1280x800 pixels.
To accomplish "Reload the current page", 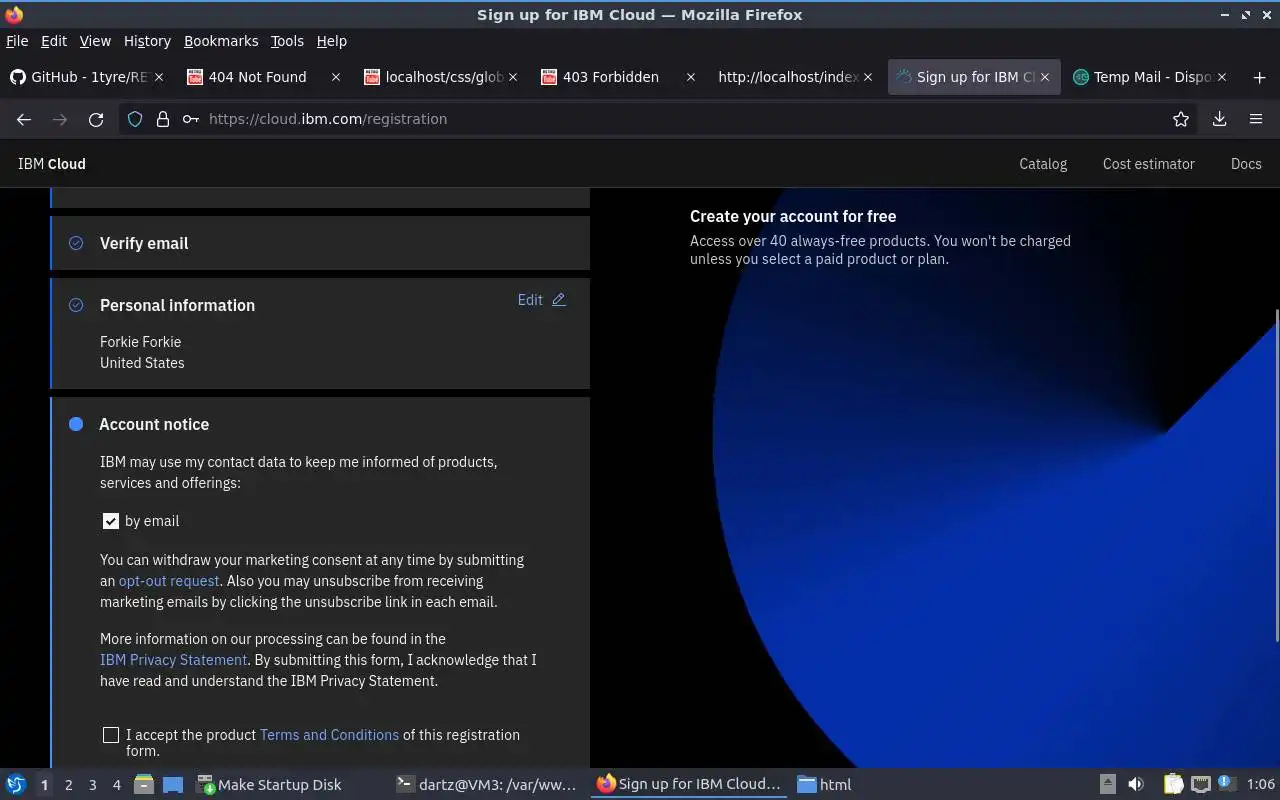I will [x=96, y=119].
